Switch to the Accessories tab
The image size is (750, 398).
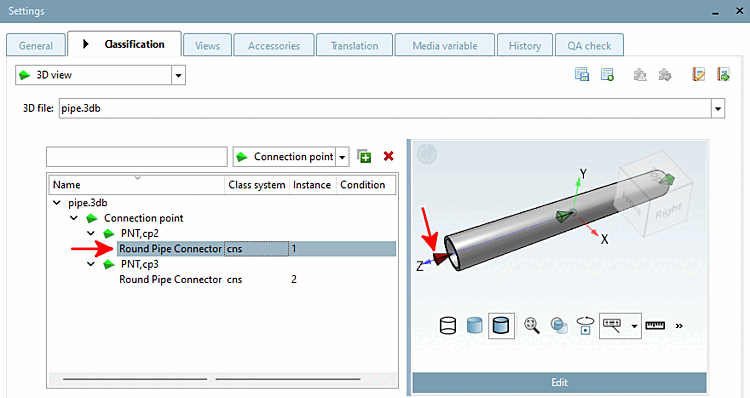point(274,46)
